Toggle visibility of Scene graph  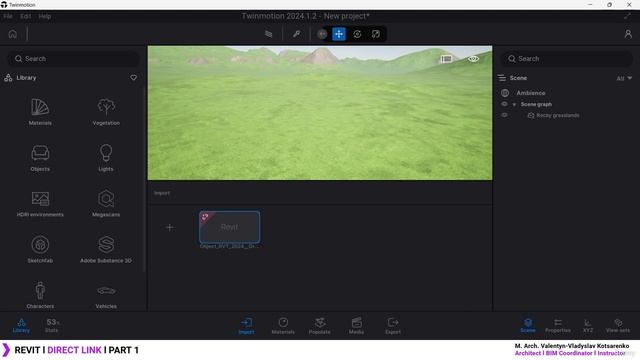[504, 104]
